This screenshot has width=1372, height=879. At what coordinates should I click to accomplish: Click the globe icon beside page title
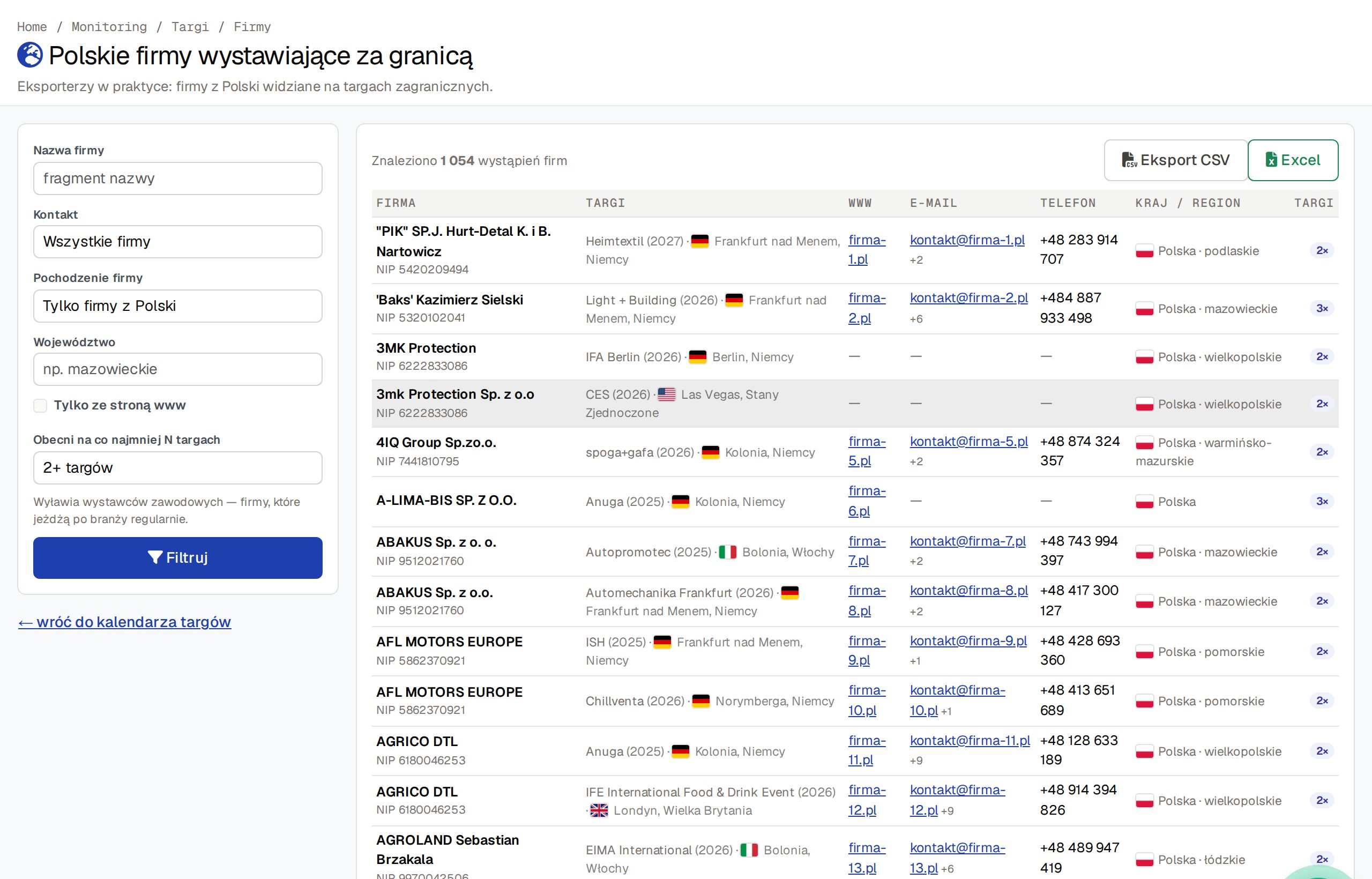tap(29, 55)
